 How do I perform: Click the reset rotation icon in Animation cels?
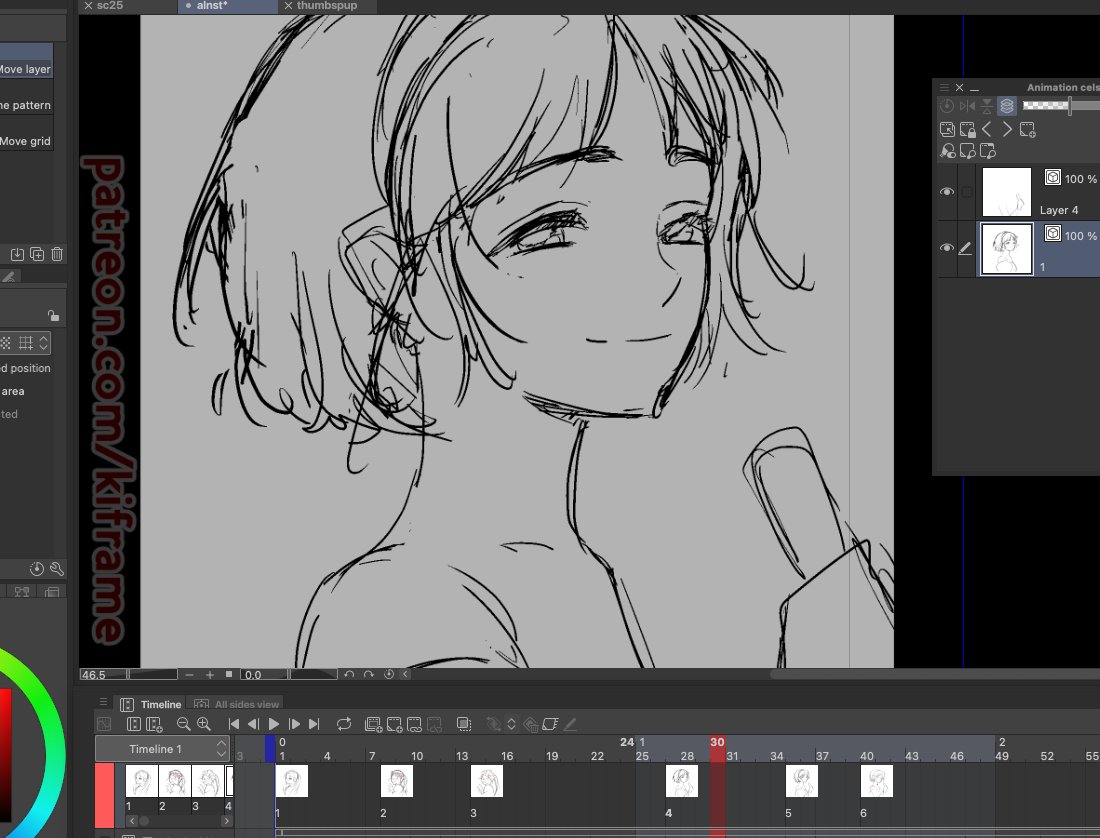tap(947, 106)
